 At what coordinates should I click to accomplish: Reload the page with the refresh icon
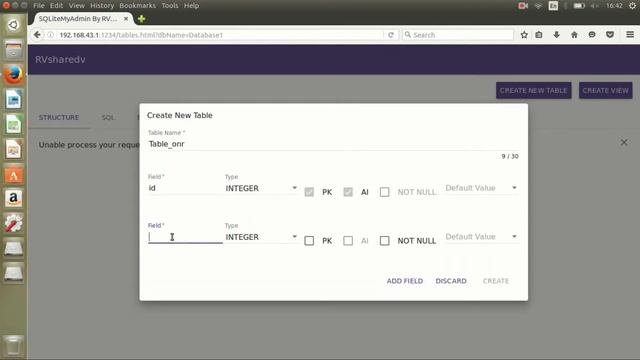[x=391, y=35]
